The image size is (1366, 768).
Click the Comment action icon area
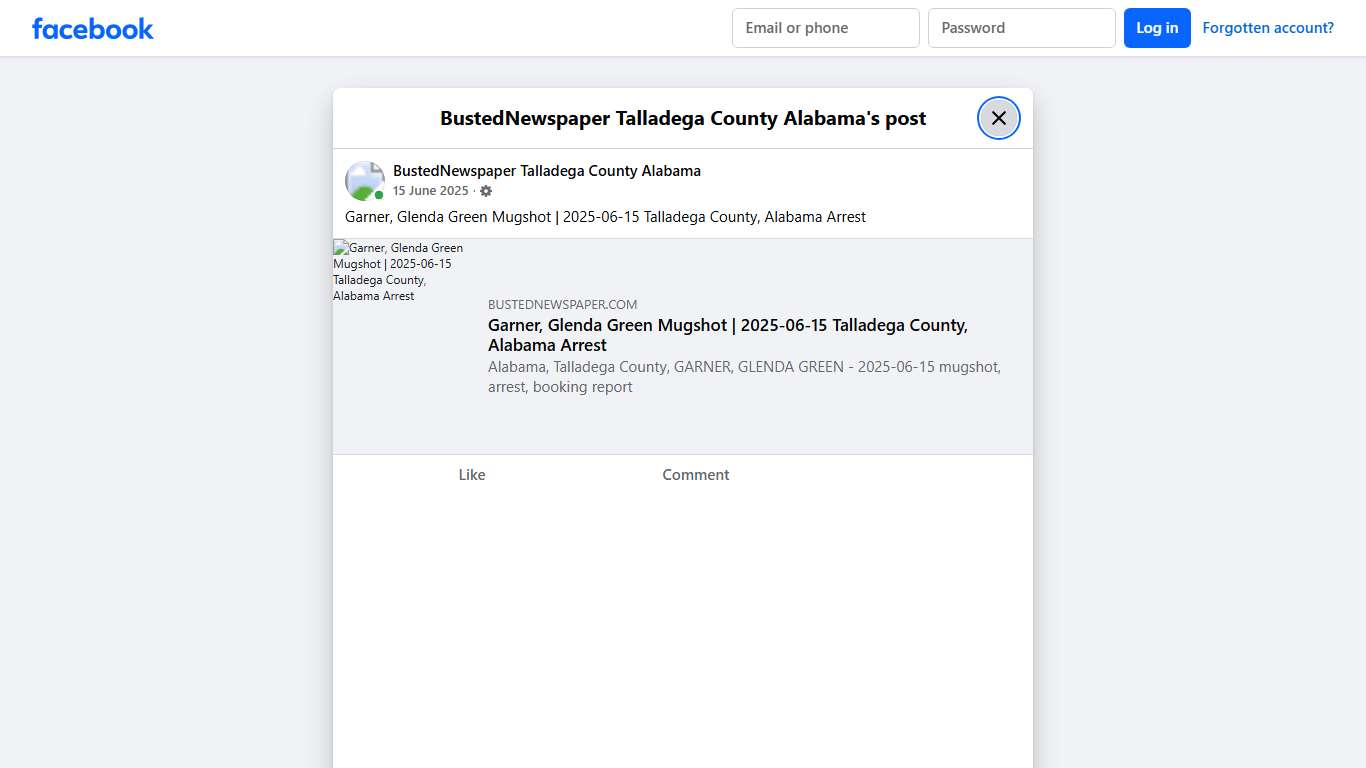695,474
